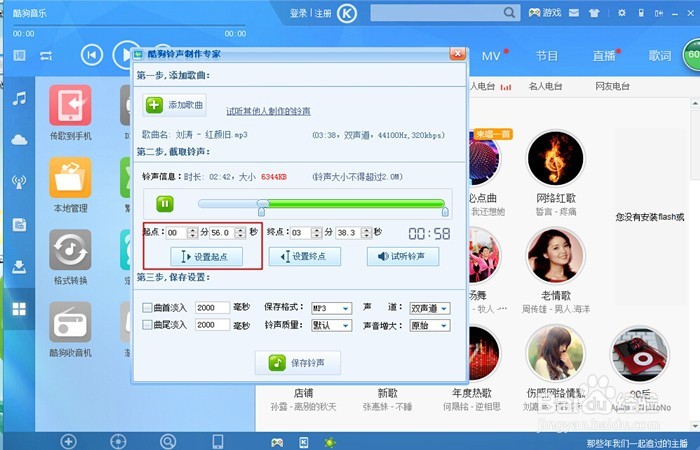Screen dimensions: 700x450
Task: Open the mail messages icon
Action: click(x=574, y=13)
